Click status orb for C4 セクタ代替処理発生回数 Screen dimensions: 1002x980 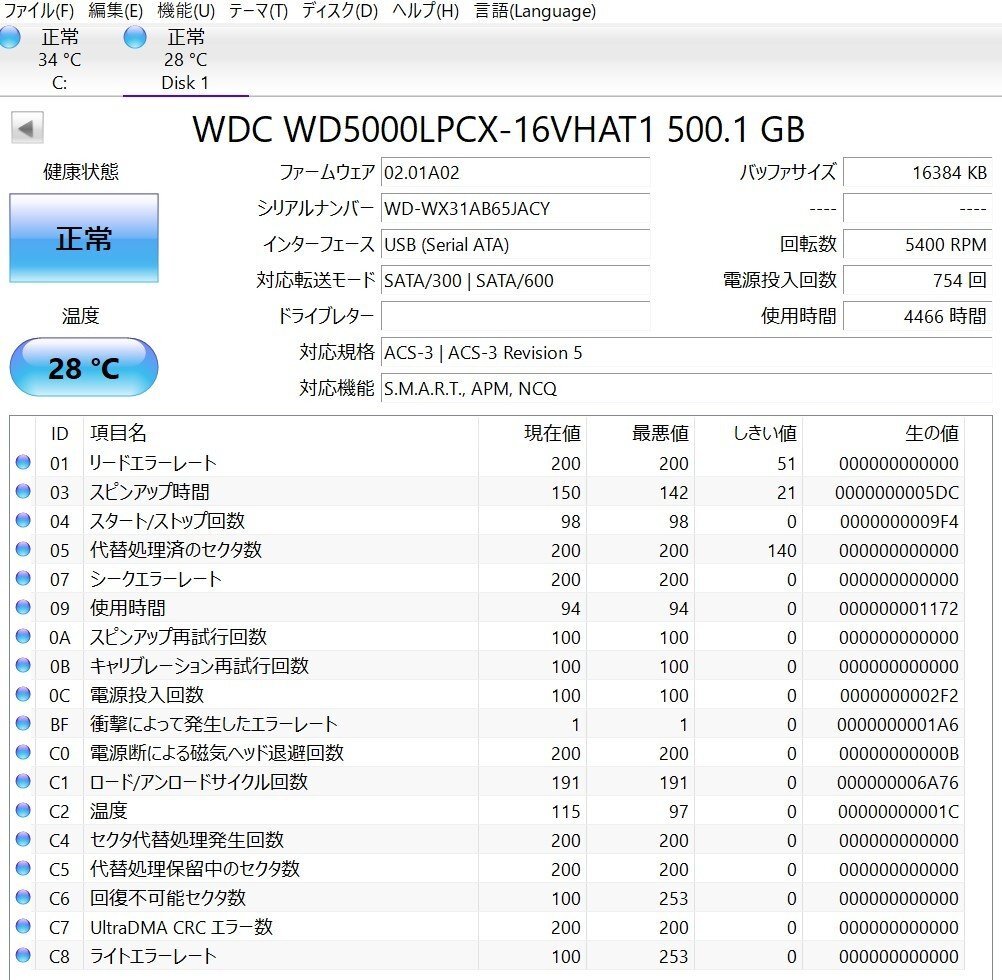(23, 839)
